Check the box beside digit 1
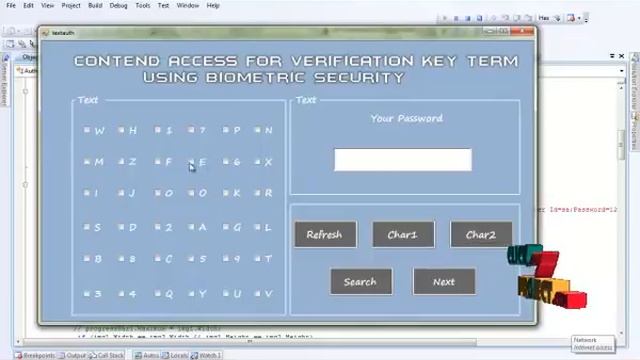 158,130
